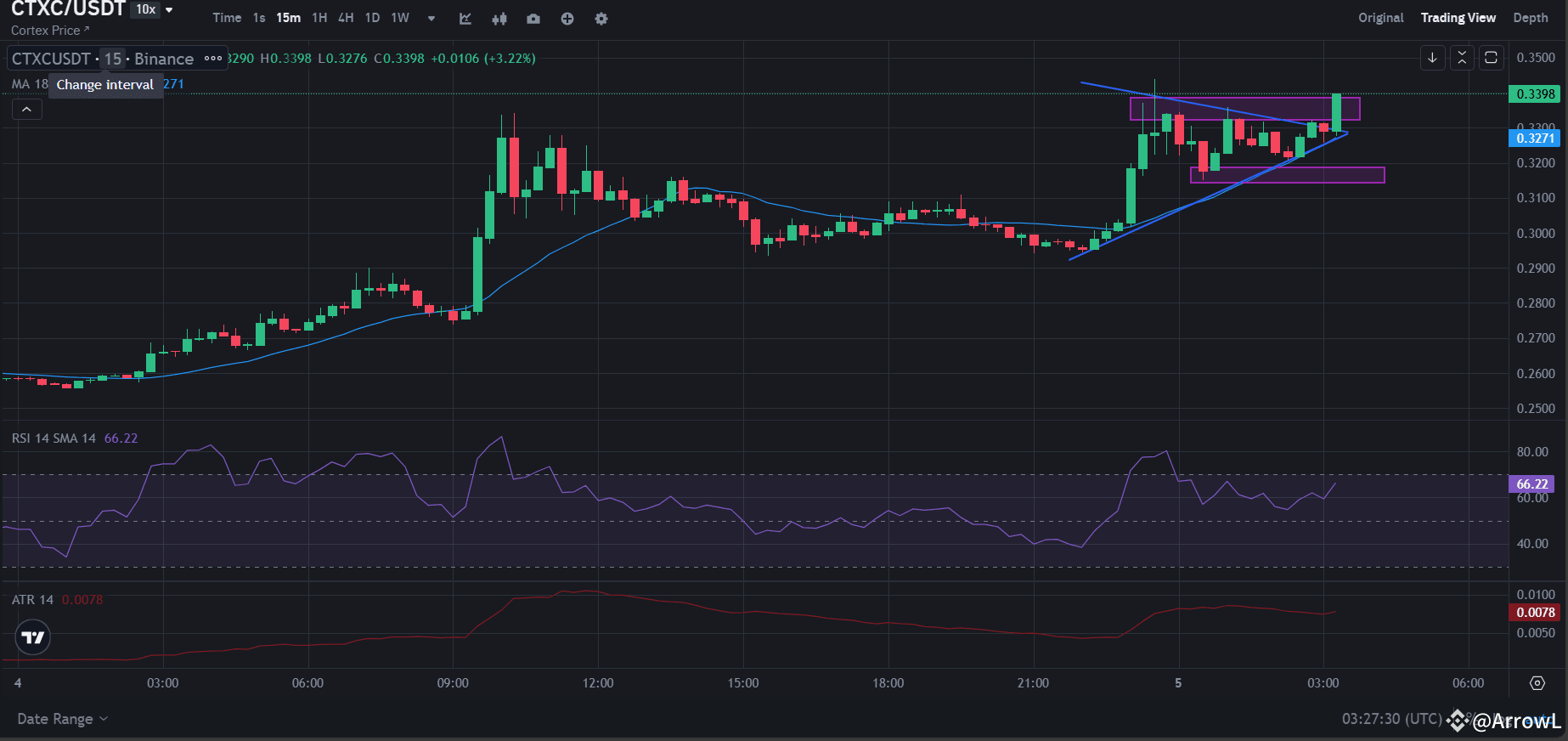Open the Cortex Price external link
1568x741 pixels.
click(x=50, y=31)
